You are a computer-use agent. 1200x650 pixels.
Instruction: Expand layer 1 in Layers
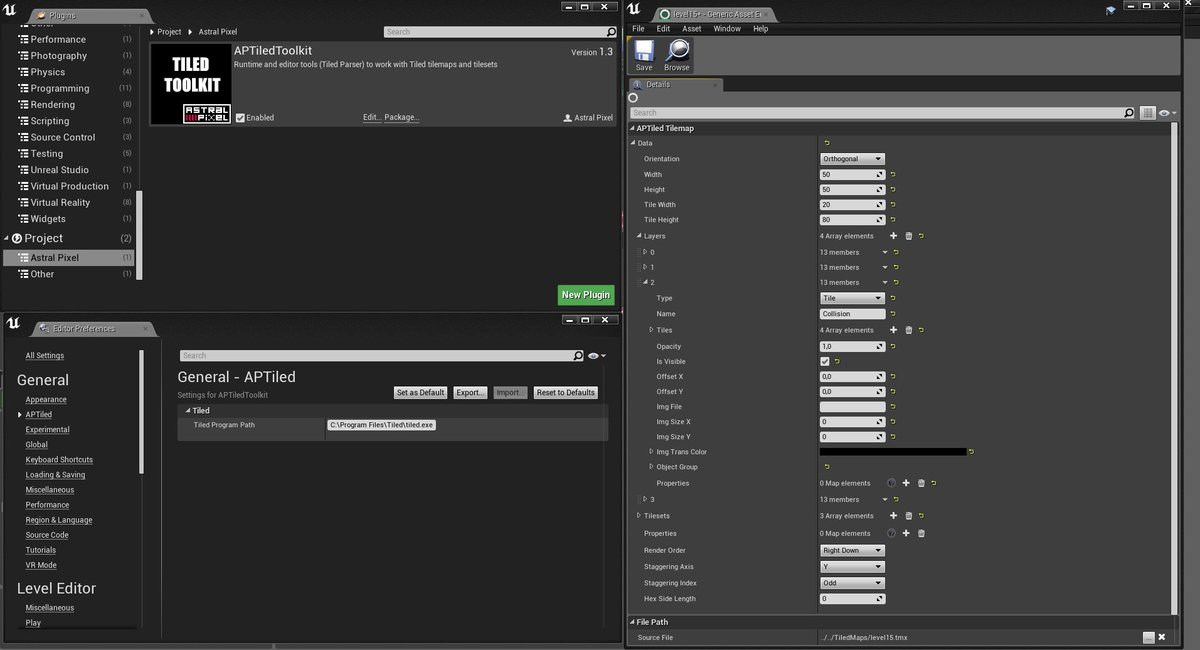point(645,267)
